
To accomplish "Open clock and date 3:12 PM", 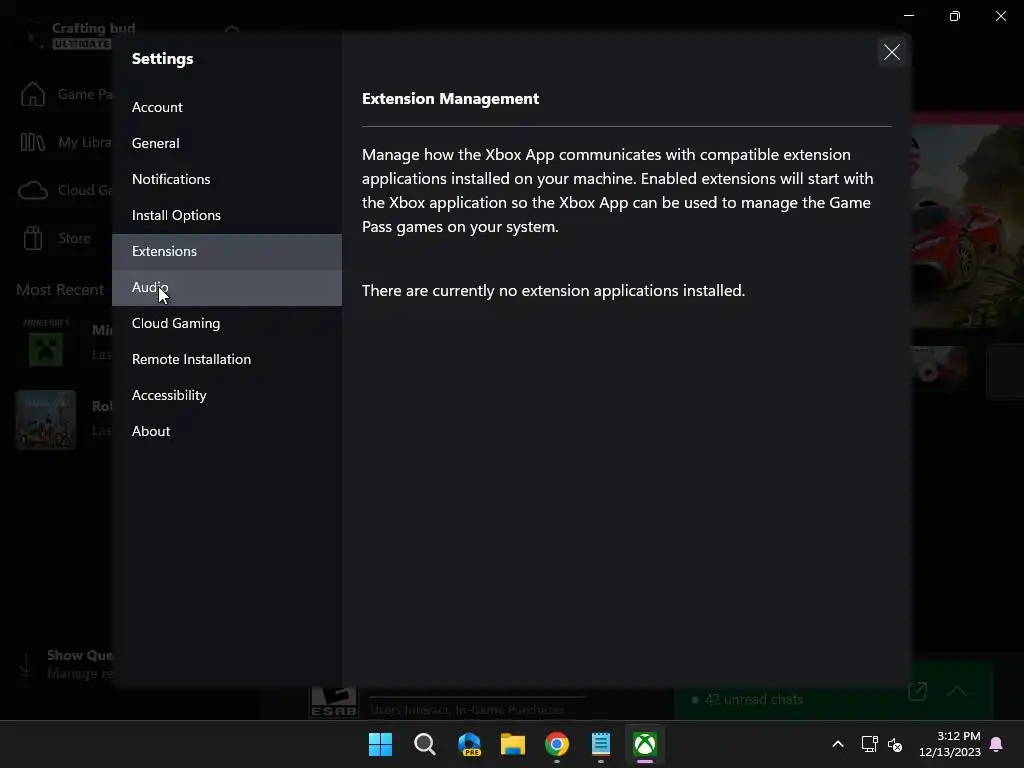I will point(950,744).
